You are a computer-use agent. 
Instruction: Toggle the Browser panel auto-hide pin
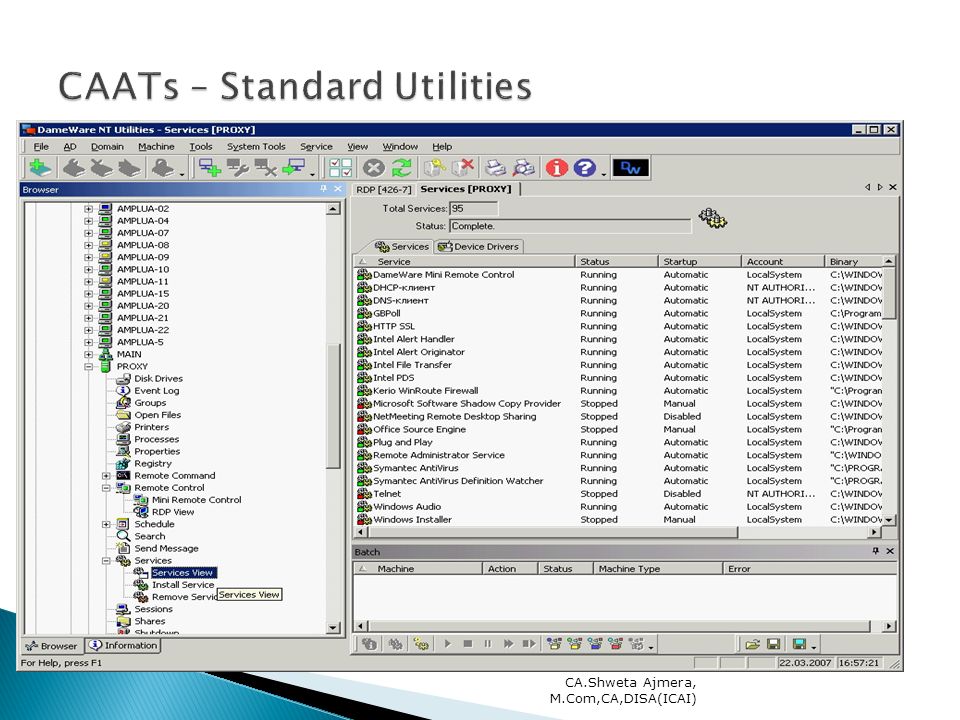point(323,189)
